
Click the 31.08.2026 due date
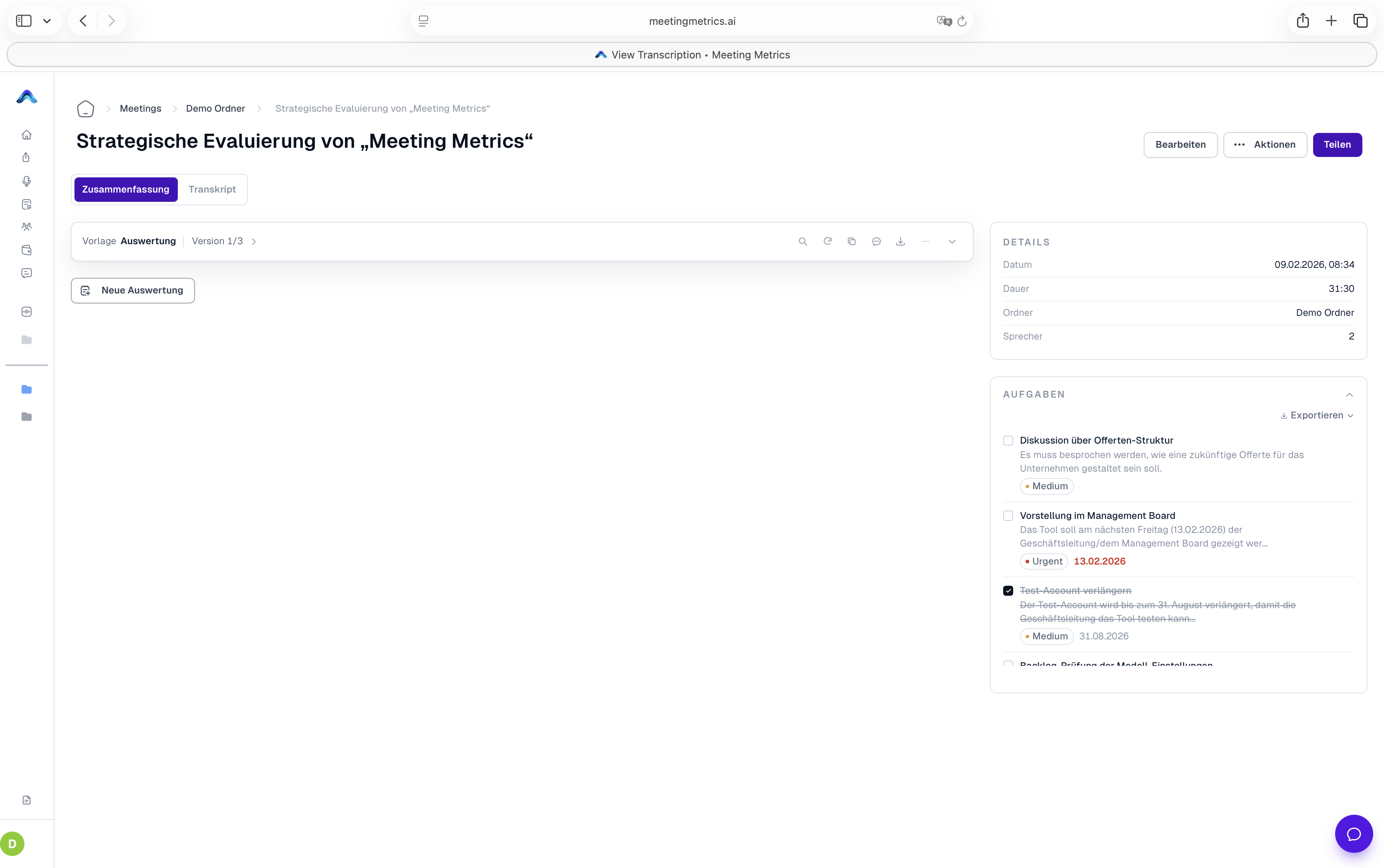tap(1103, 636)
